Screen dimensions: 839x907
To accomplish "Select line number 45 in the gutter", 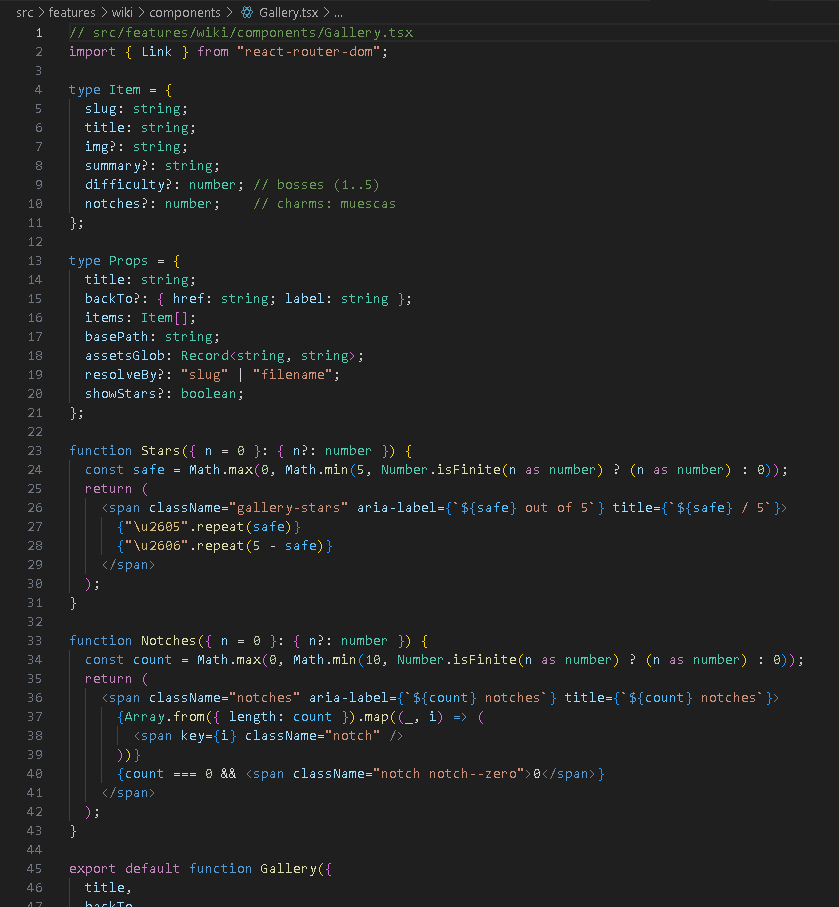I will (x=35, y=868).
